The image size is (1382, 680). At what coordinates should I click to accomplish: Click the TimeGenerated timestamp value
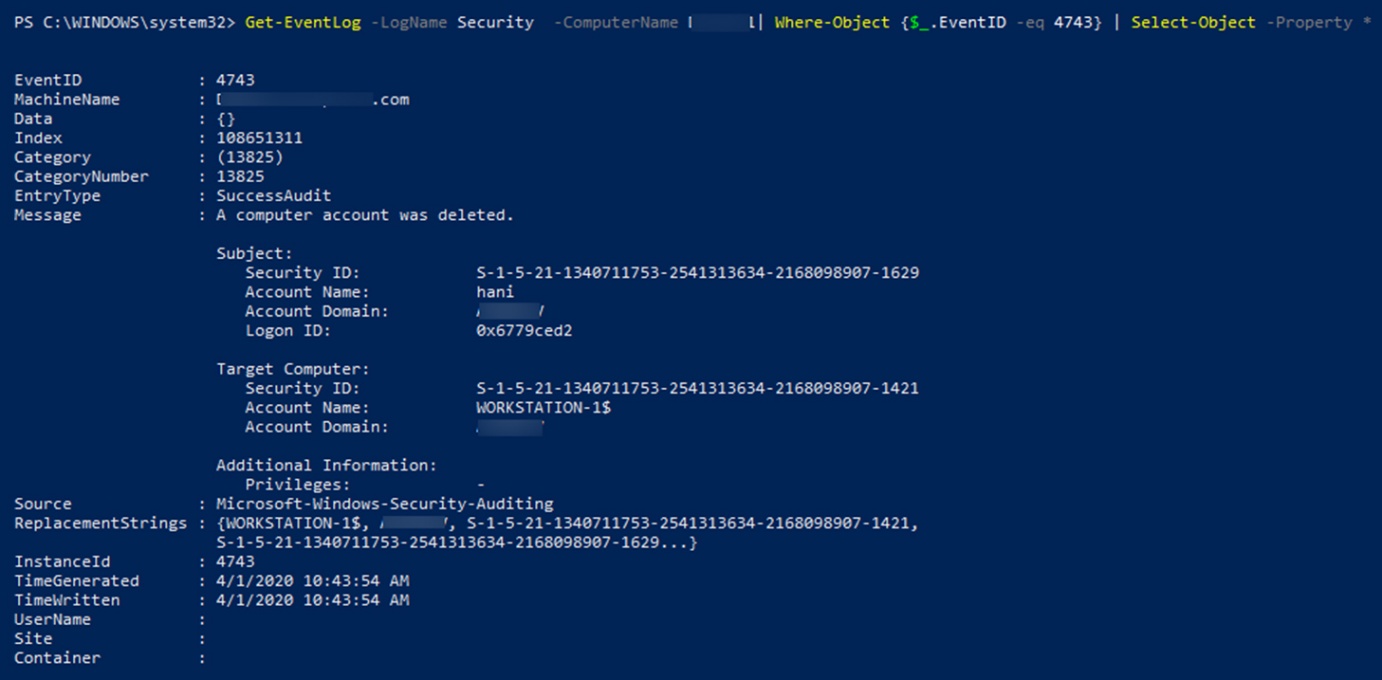313,581
